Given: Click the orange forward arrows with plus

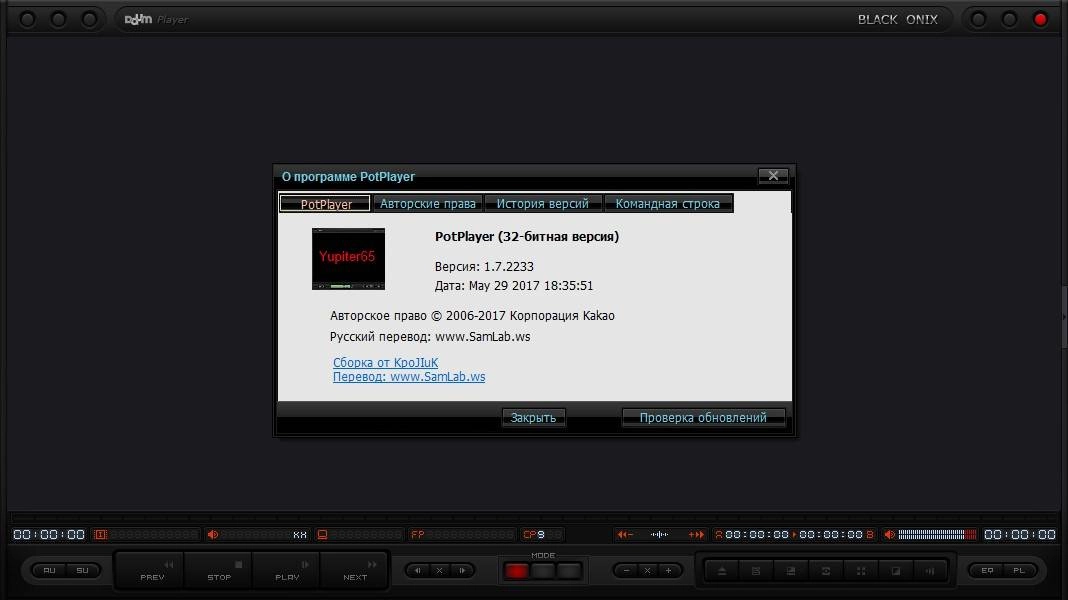Looking at the screenshot, I should tap(696, 535).
